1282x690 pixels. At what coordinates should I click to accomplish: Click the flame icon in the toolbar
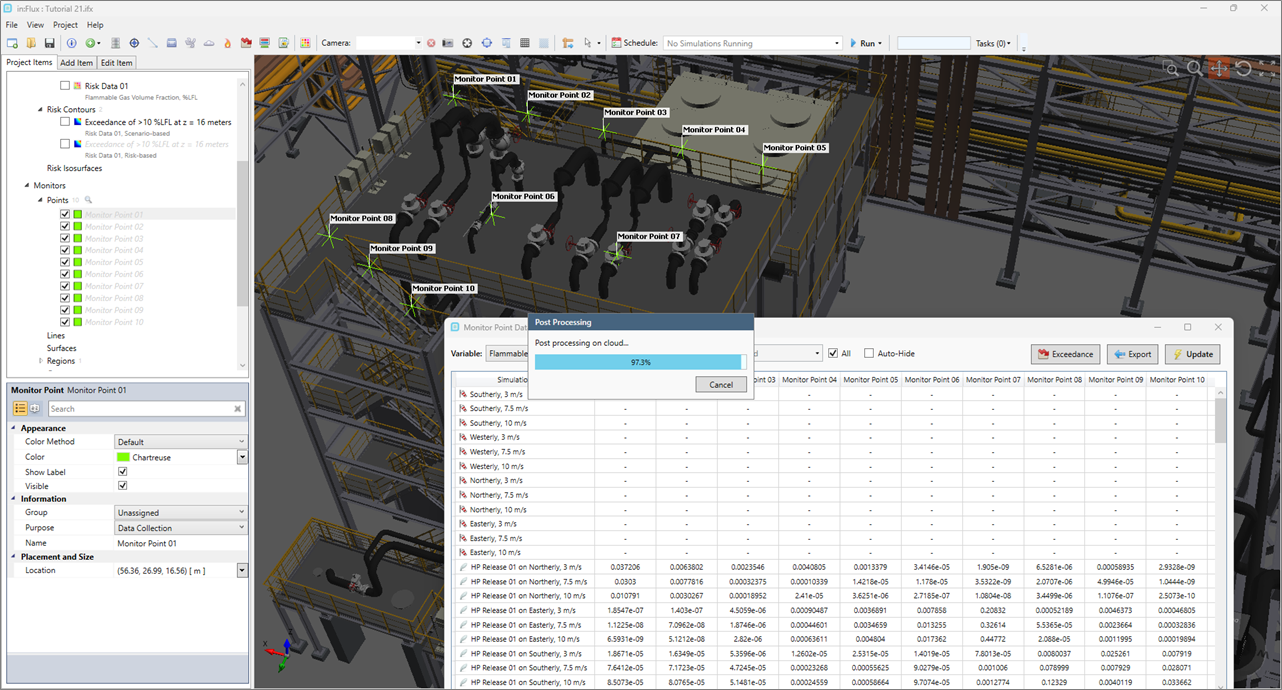click(227, 43)
